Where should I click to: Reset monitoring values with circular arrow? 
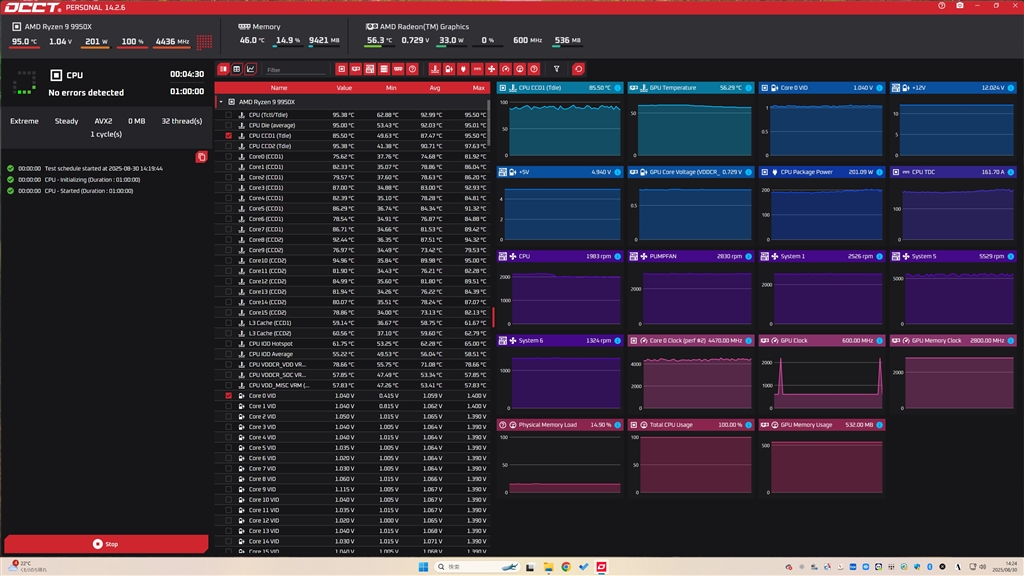tap(578, 69)
